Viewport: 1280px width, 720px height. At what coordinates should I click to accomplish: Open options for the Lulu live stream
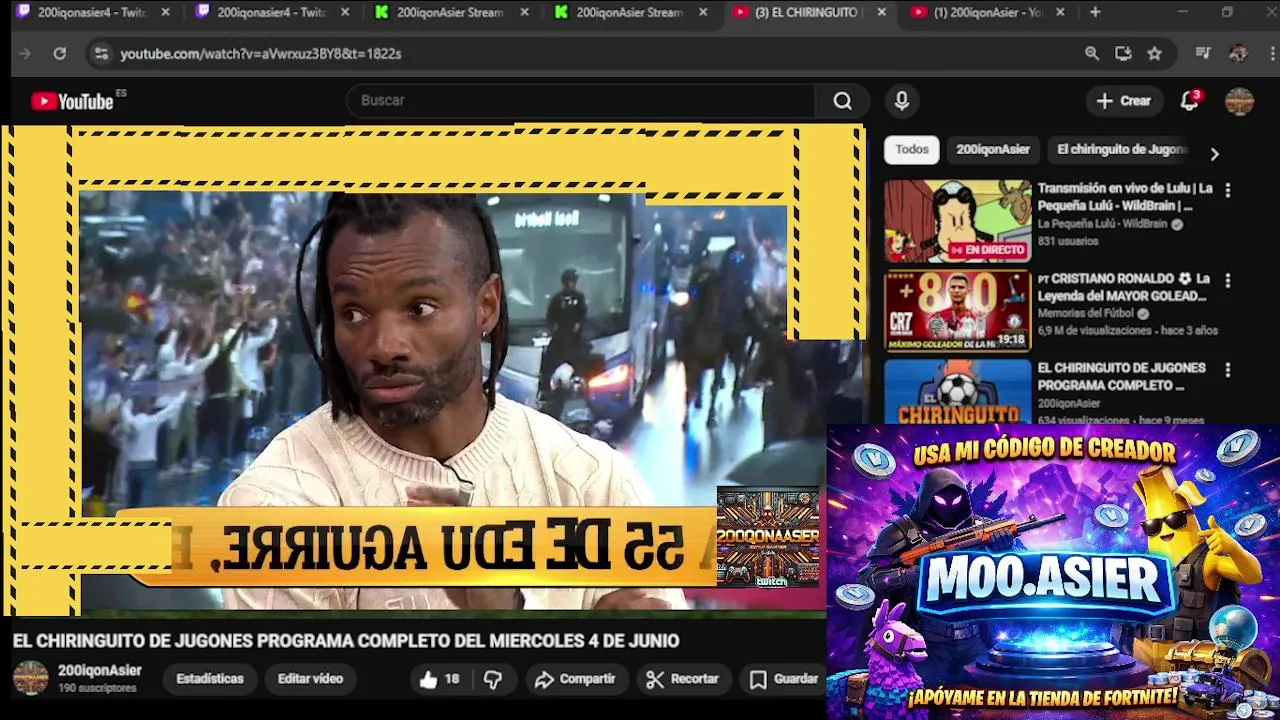coord(1228,190)
